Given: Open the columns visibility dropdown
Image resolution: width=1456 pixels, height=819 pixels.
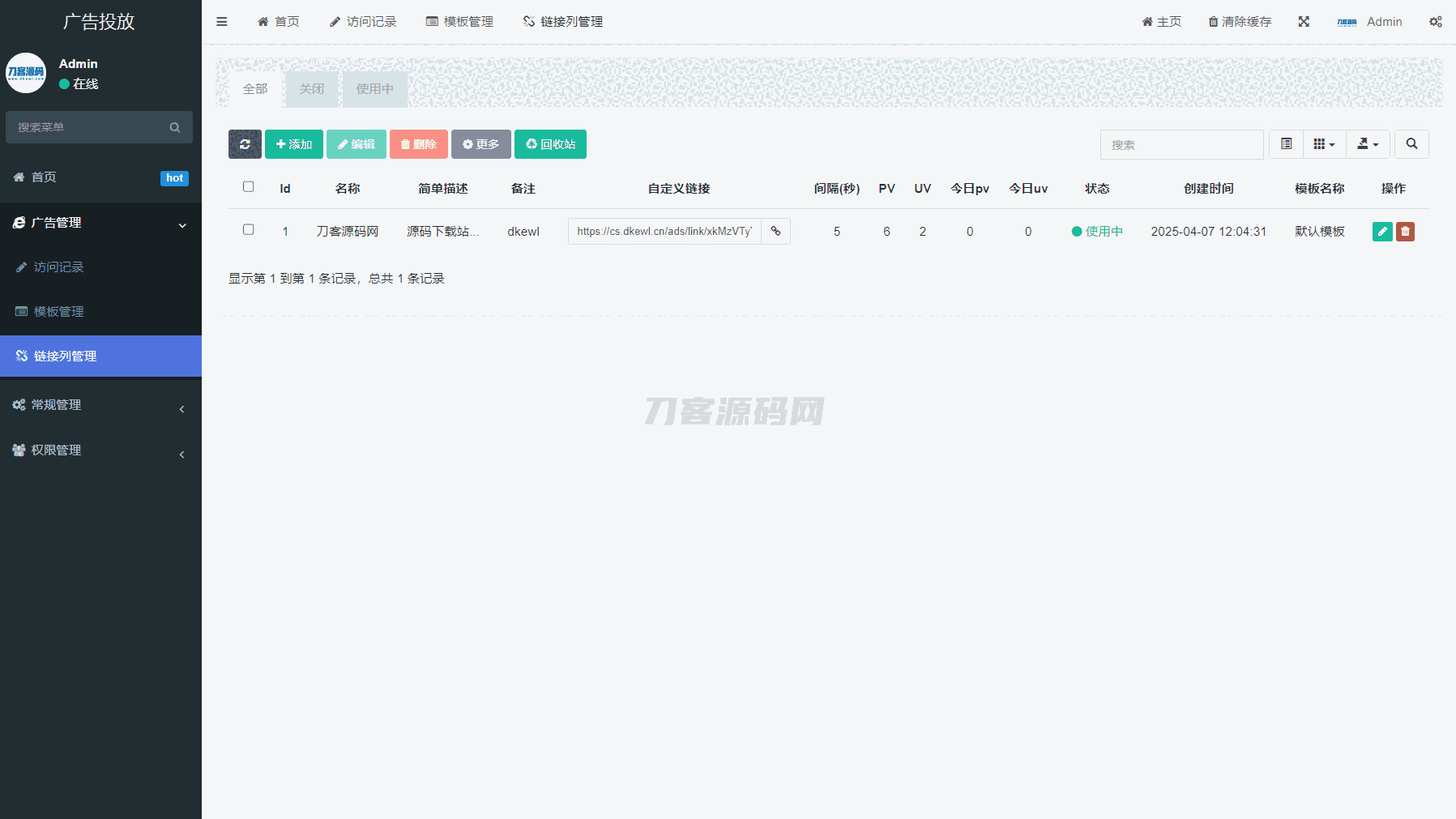Looking at the screenshot, I should [x=1325, y=144].
